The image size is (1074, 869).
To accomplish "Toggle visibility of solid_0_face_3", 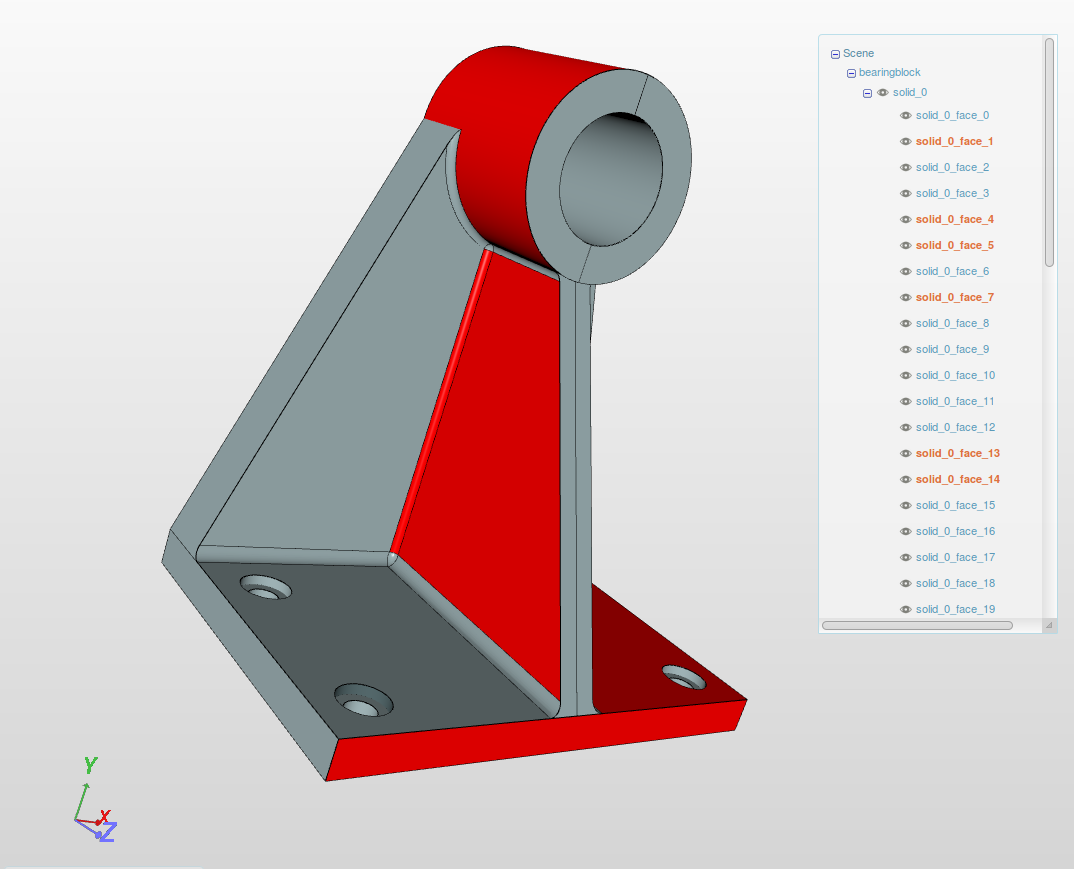I will point(906,194).
